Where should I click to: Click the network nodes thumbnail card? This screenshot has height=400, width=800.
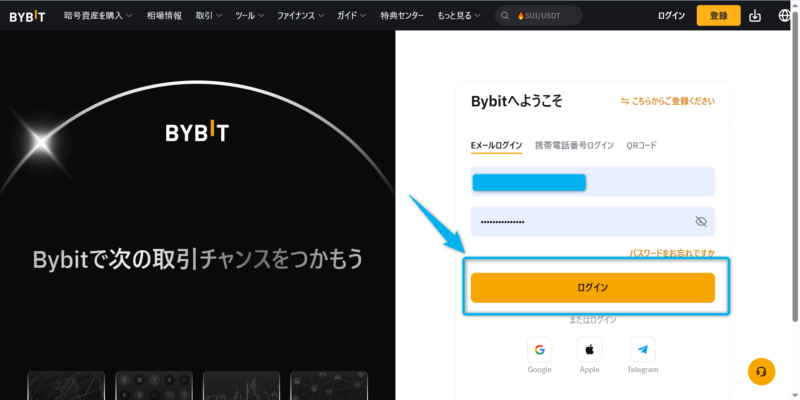click(x=329, y=385)
